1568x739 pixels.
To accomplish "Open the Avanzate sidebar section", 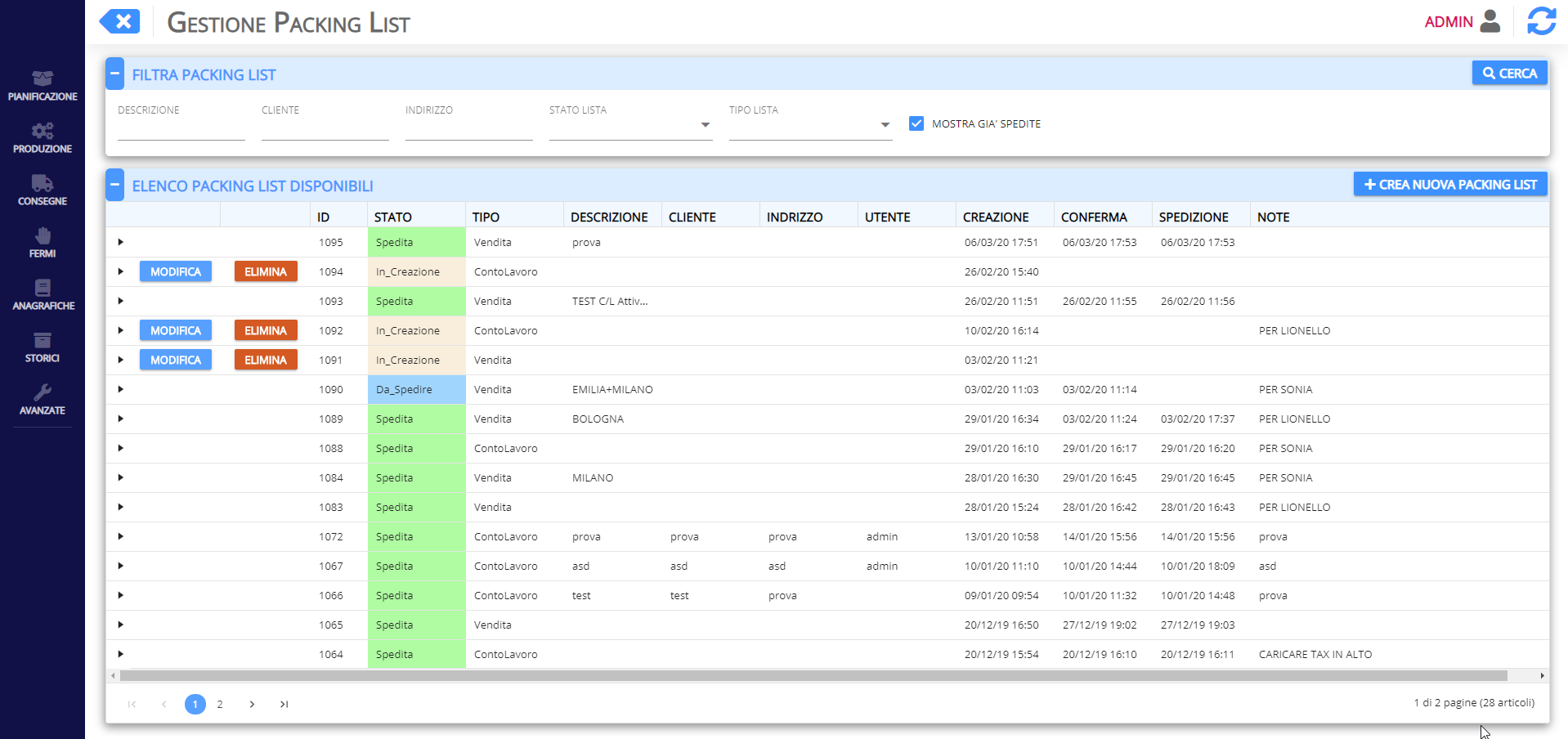I will pyautogui.click(x=43, y=400).
